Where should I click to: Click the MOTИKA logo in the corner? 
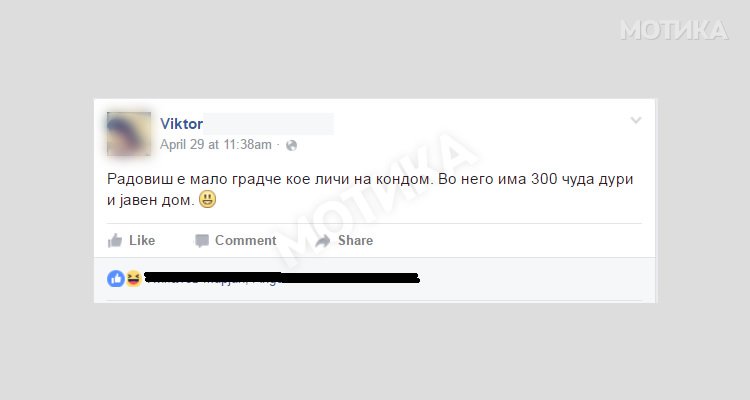click(674, 30)
